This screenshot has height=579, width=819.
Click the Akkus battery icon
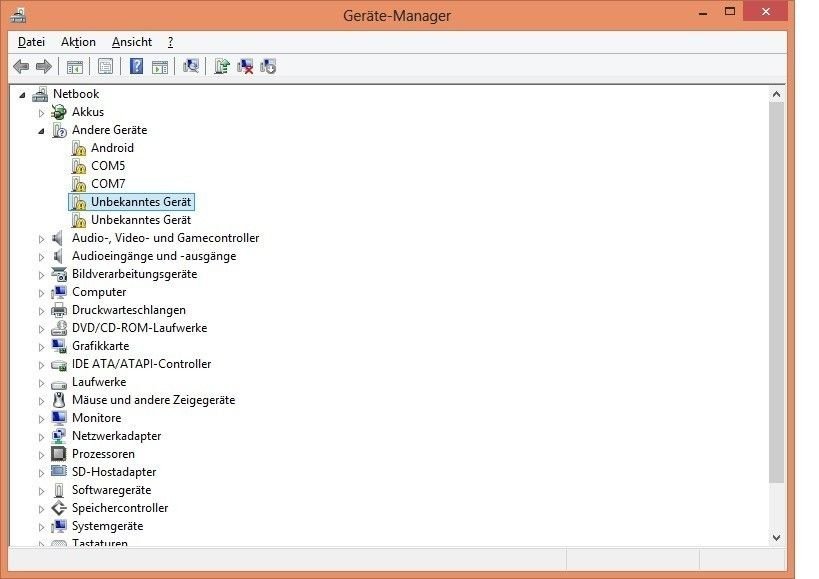pos(59,112)
